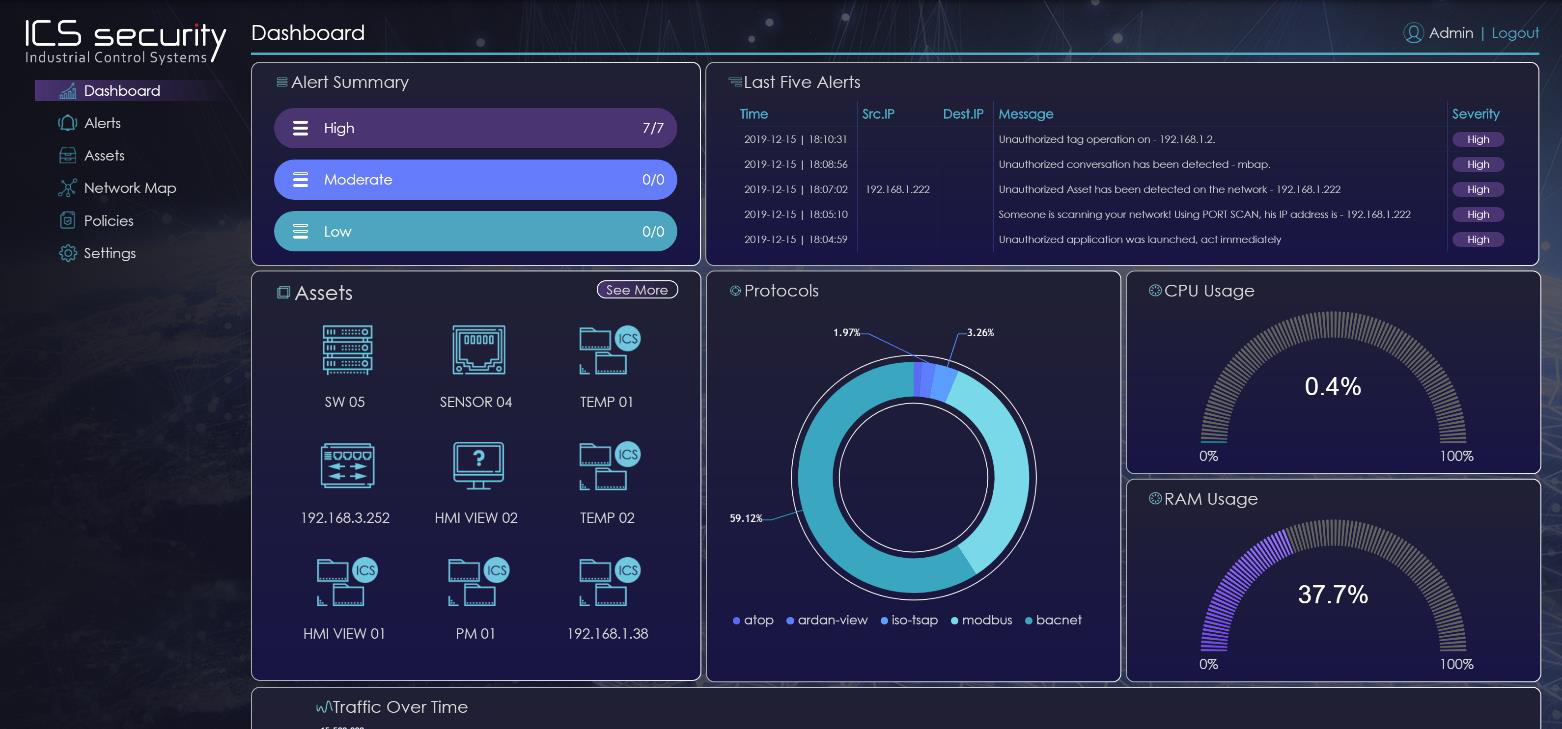Viewport: 1562px width, 729px height.
Task: Select the SW 05 server asset icon
Action: pyautogui.click(x=347, y=350)
